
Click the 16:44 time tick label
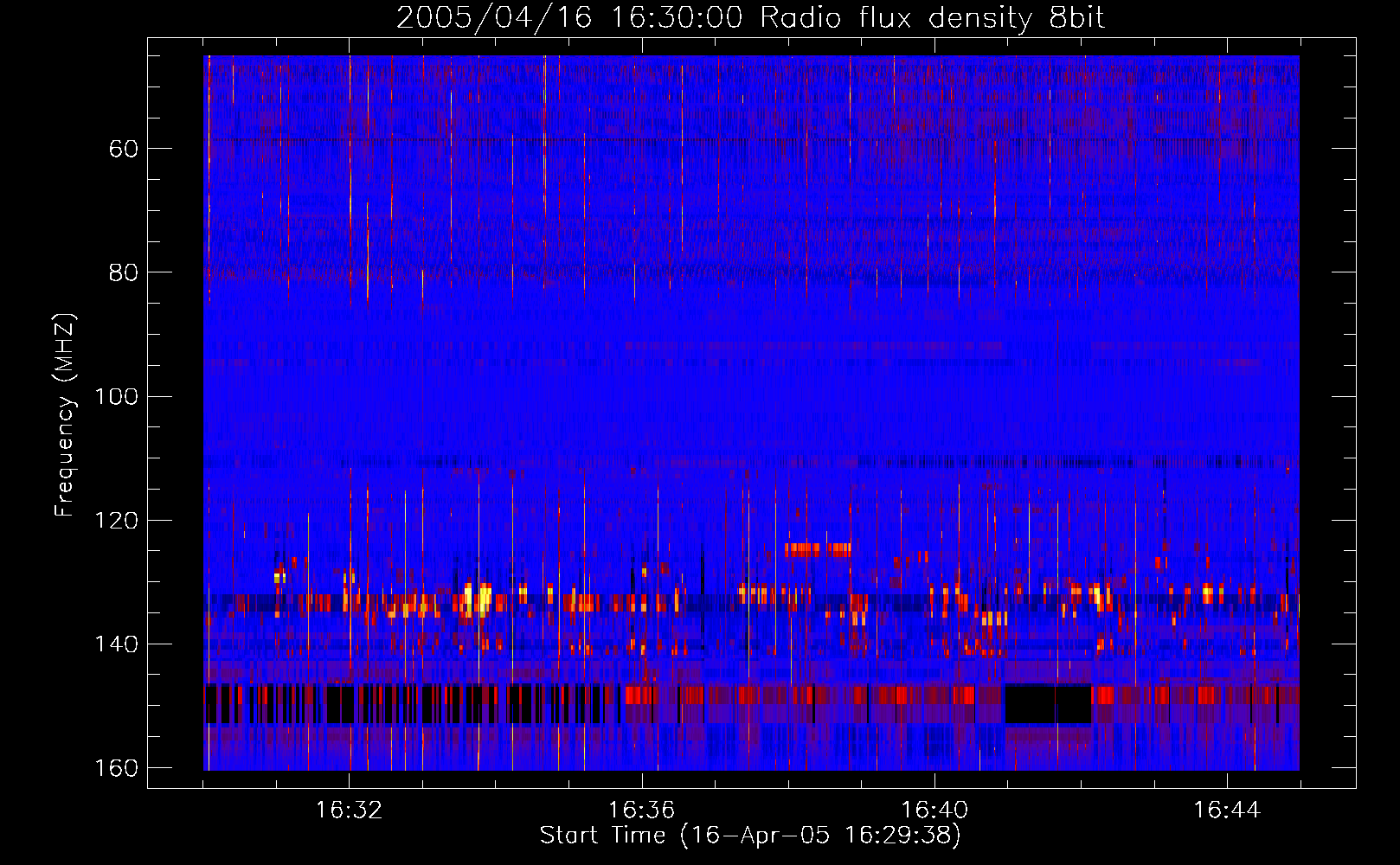point(1227,811)
